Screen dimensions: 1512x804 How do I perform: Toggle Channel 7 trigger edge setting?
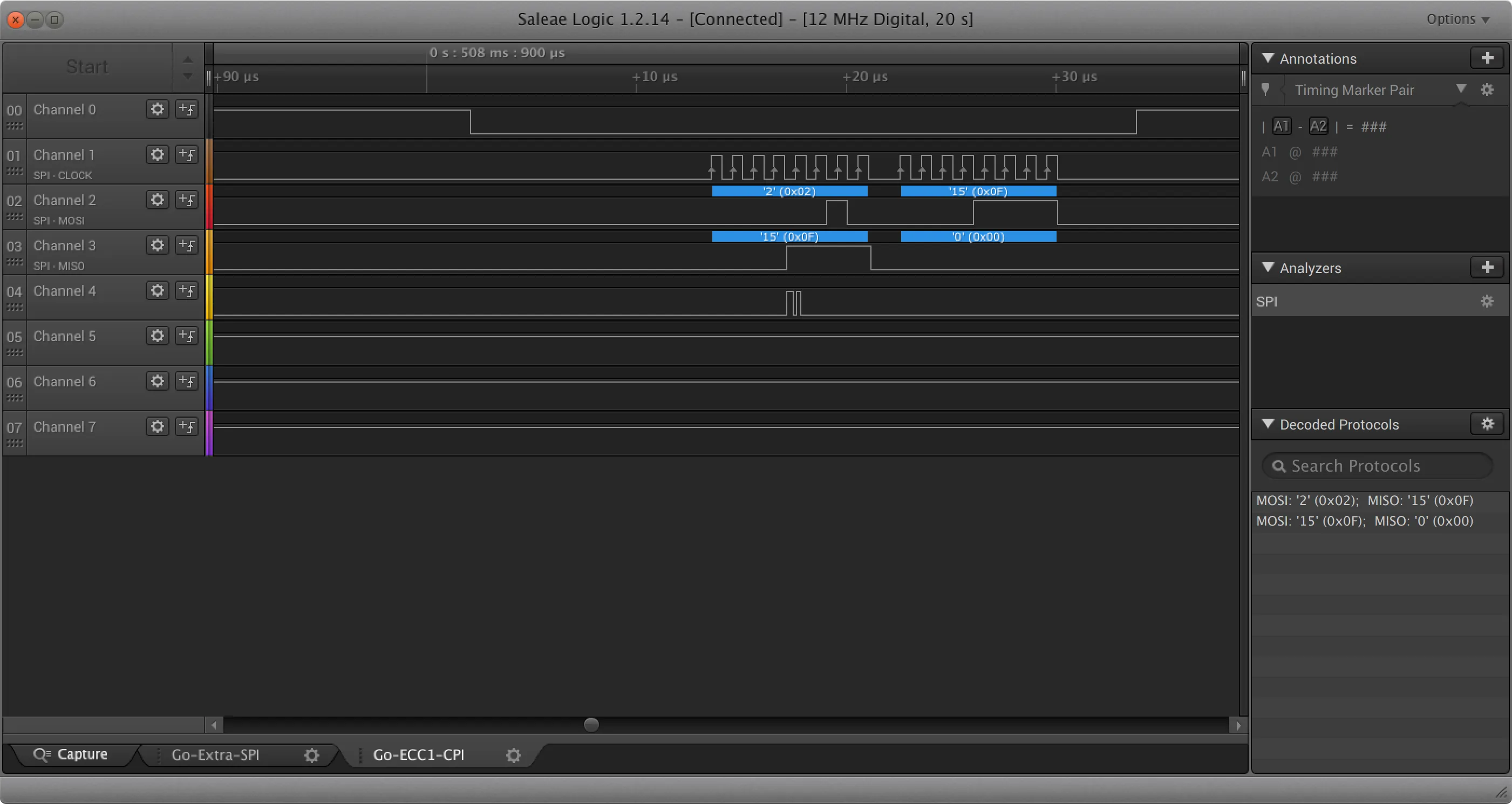click(x=187, y=426)
